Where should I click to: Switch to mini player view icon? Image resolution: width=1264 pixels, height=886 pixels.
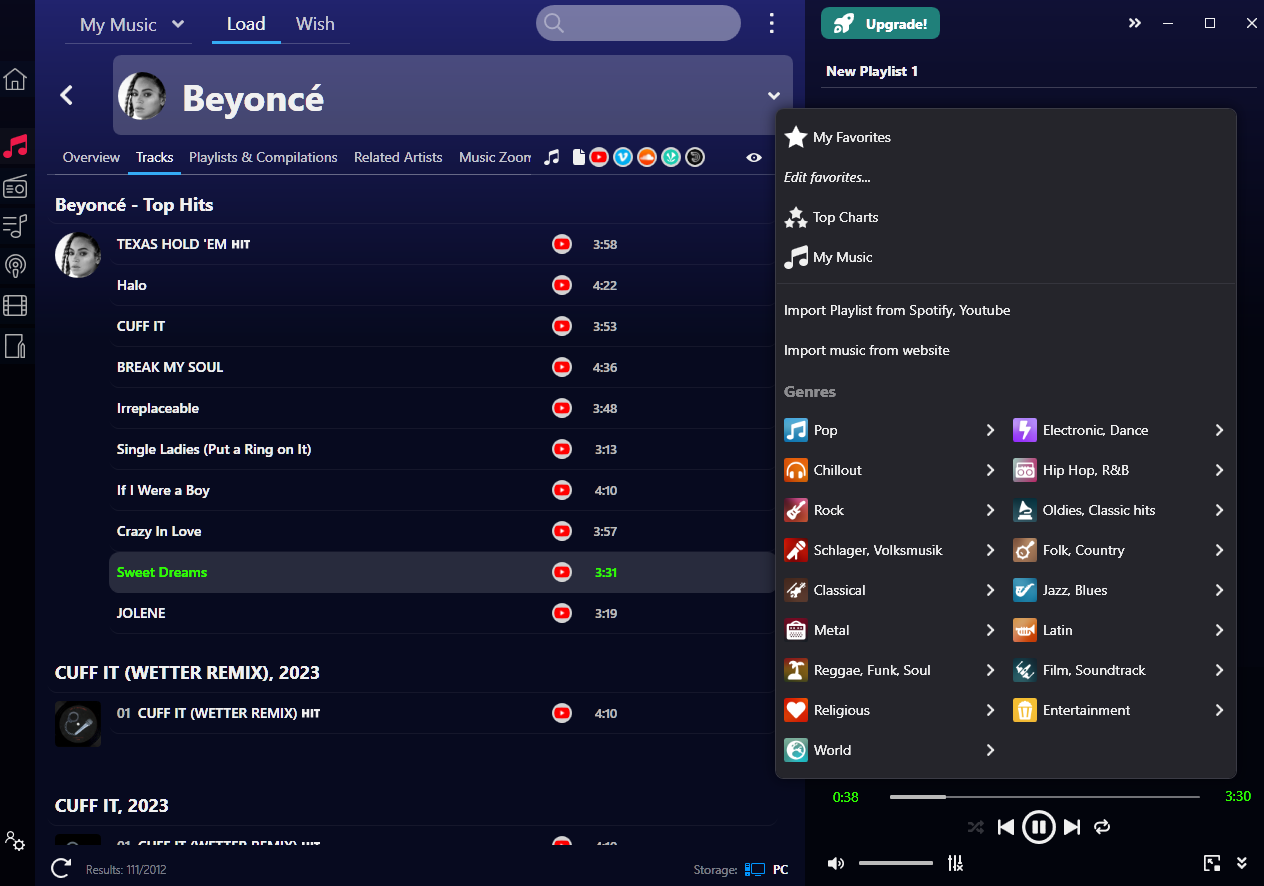1212,863
